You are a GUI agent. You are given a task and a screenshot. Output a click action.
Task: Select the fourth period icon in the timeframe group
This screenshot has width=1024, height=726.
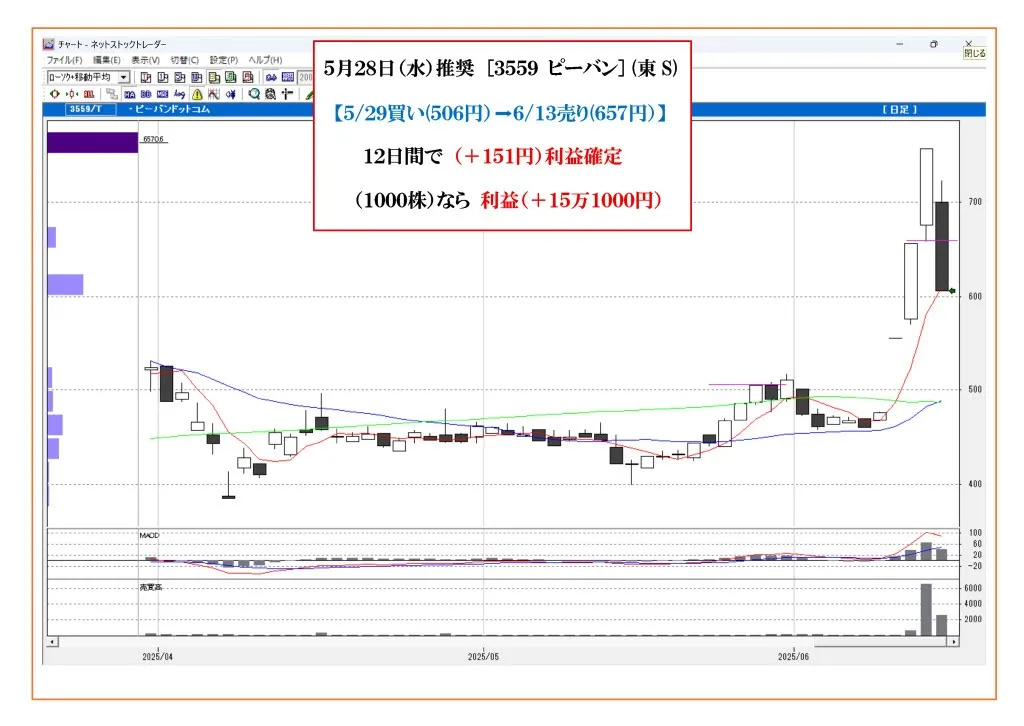tap(197, 78)
